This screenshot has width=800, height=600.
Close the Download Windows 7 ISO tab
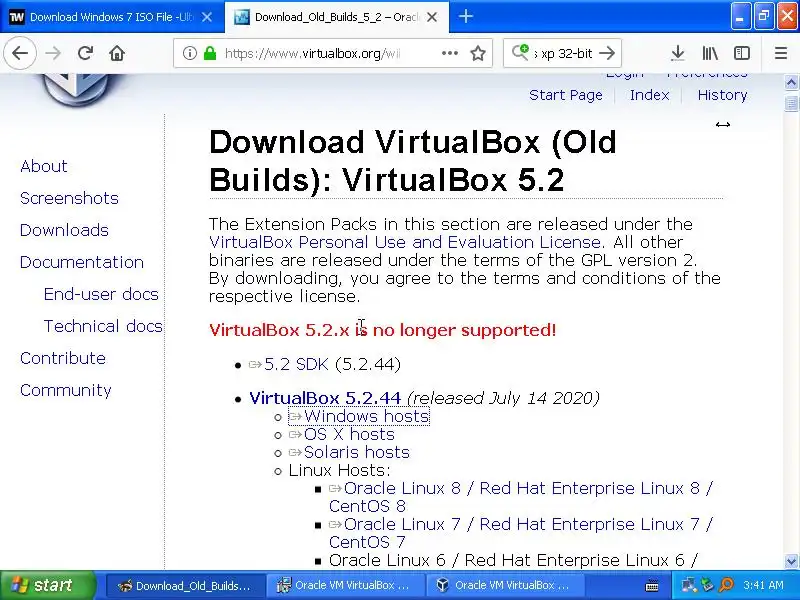click(x=207, y=17)
